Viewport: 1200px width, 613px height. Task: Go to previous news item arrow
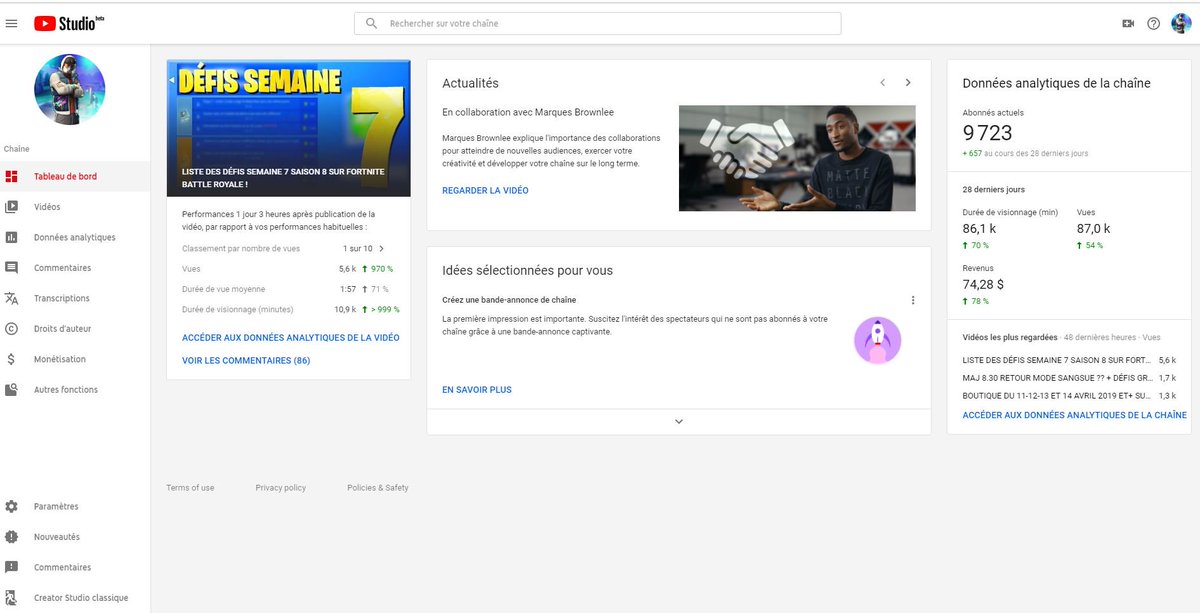pyautogui.click(x=882, y=83)
